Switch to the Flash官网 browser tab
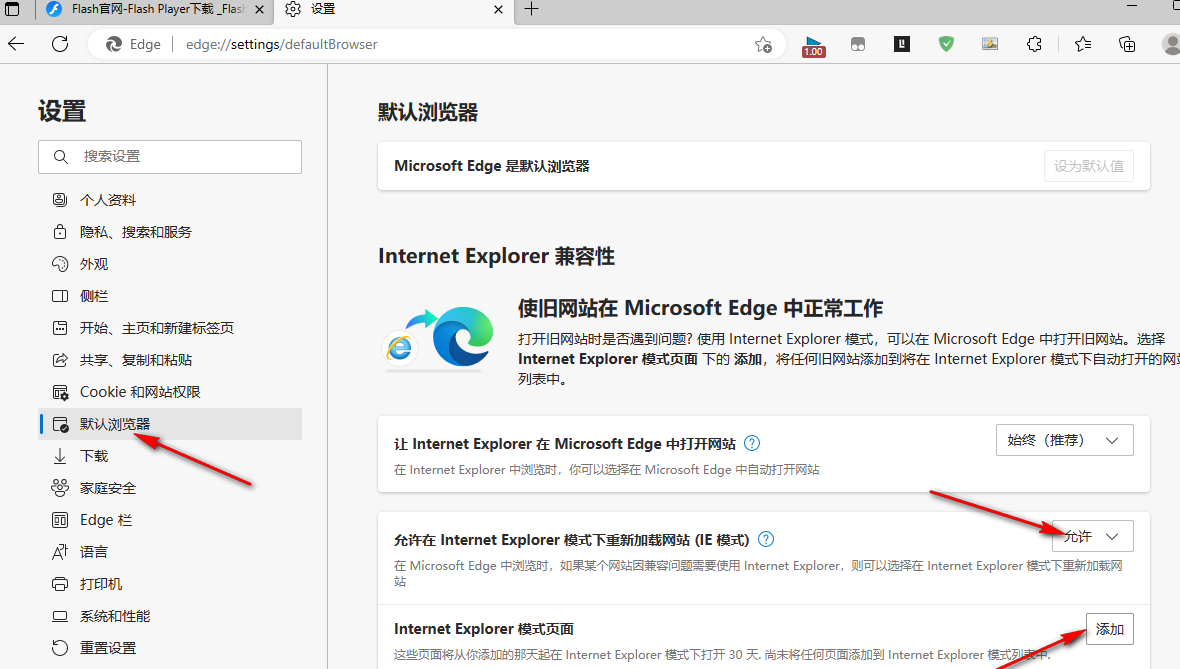This screenshot has height=669, width=1180. pyautogui.click(x=150, y=10)
